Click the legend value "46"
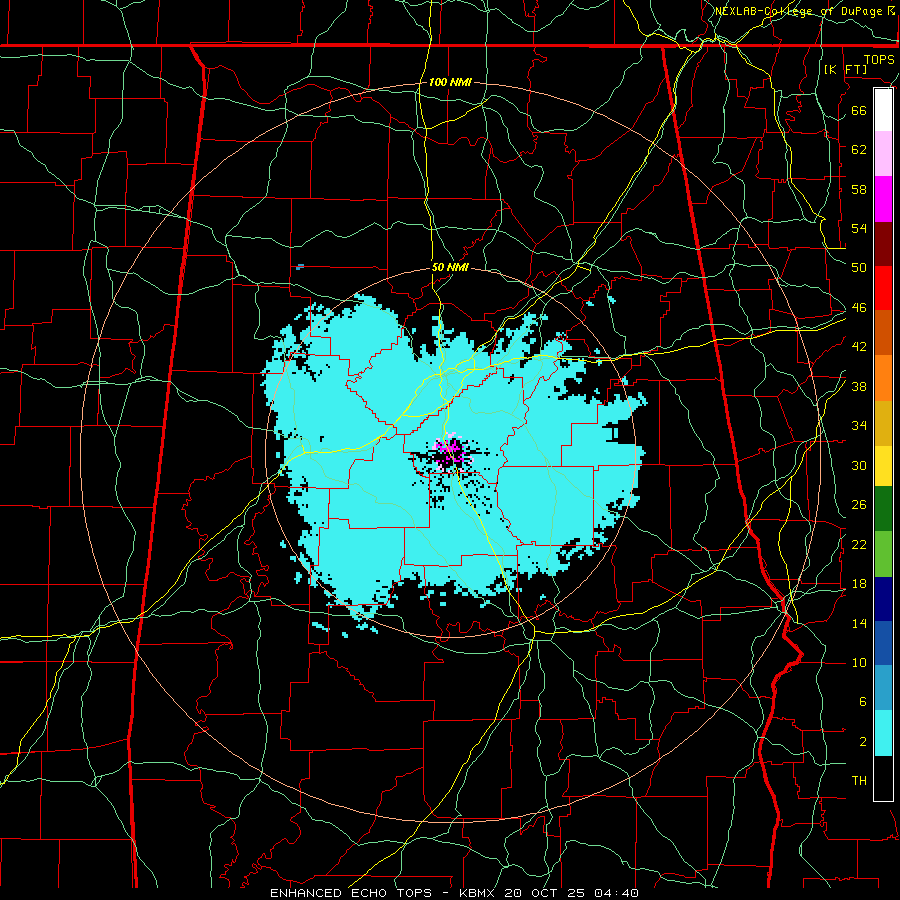The height and width of the screenshot is (900, 900). (x=859, y=308)
